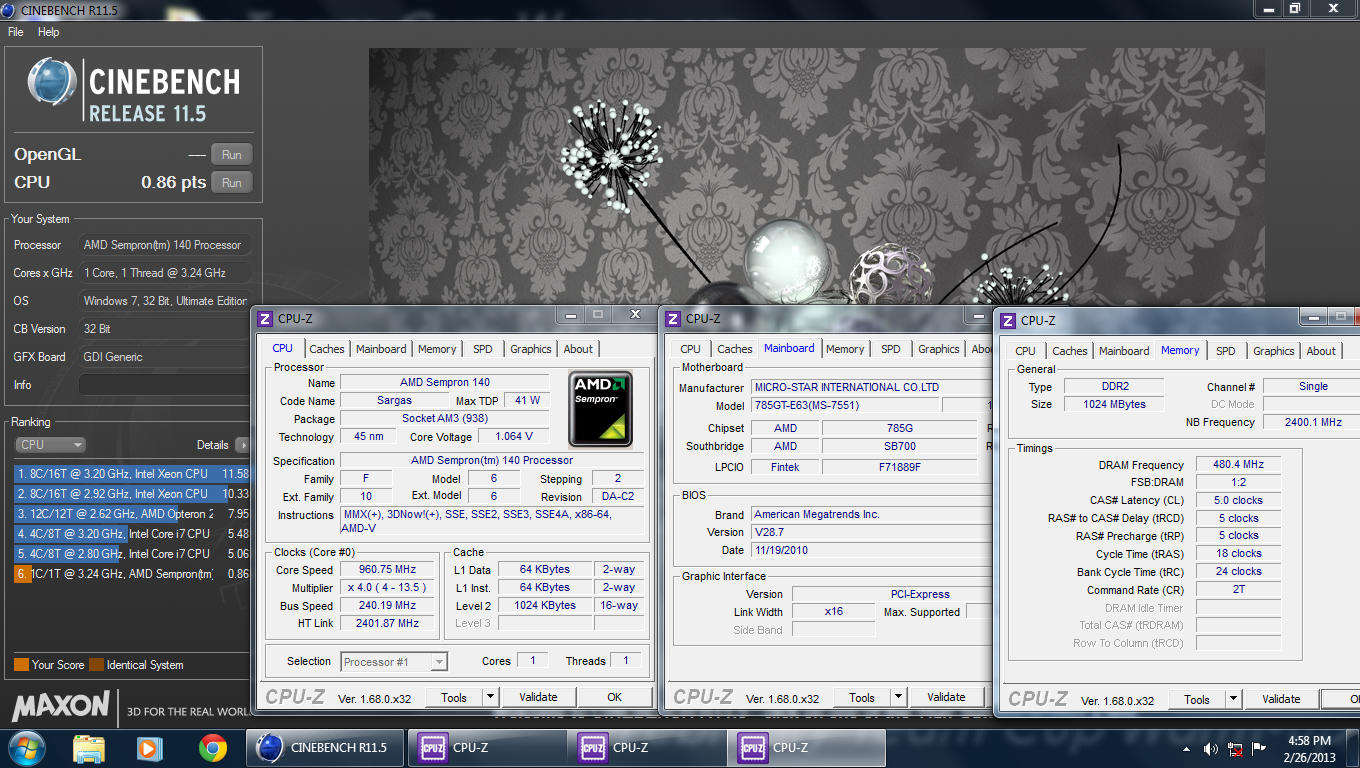
Task: Click the MAXON logo
Action: tap(61, 706)
